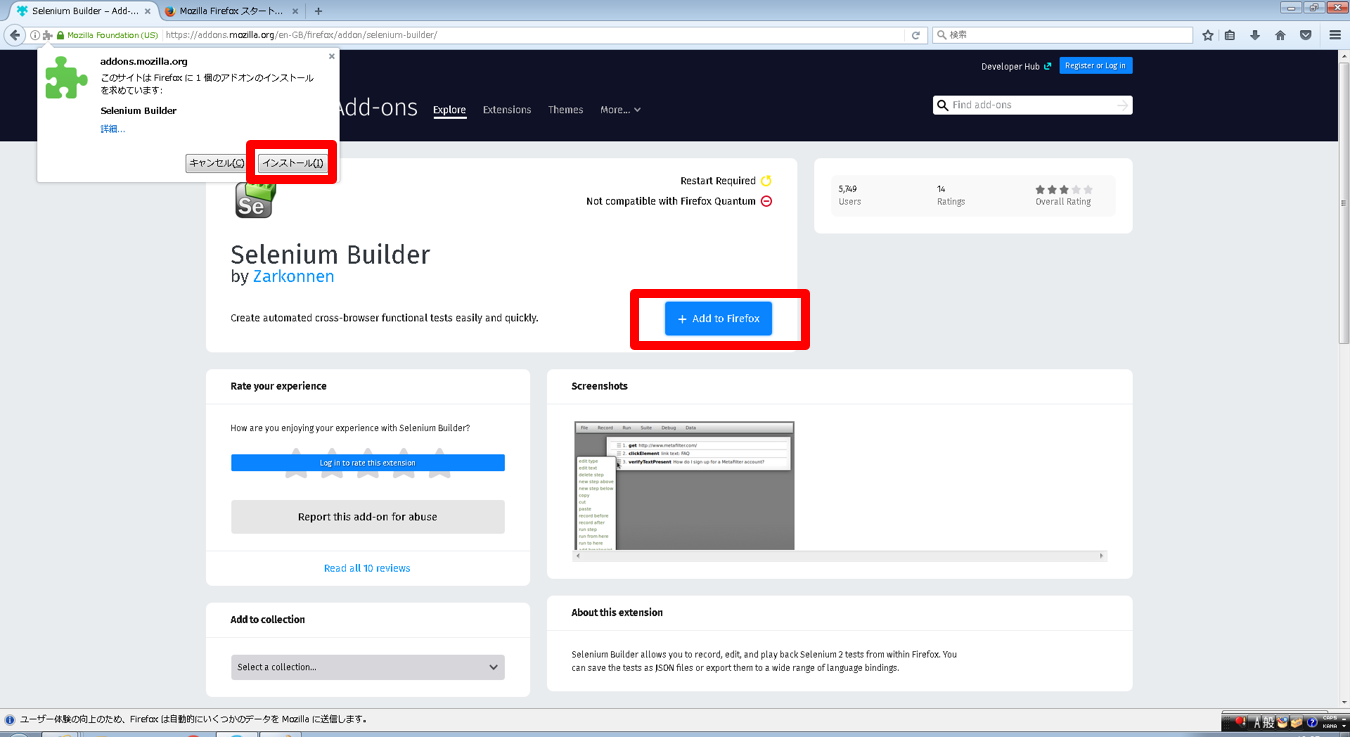
Task: Click the info icon in bottom notification bar
Action: 10,719
